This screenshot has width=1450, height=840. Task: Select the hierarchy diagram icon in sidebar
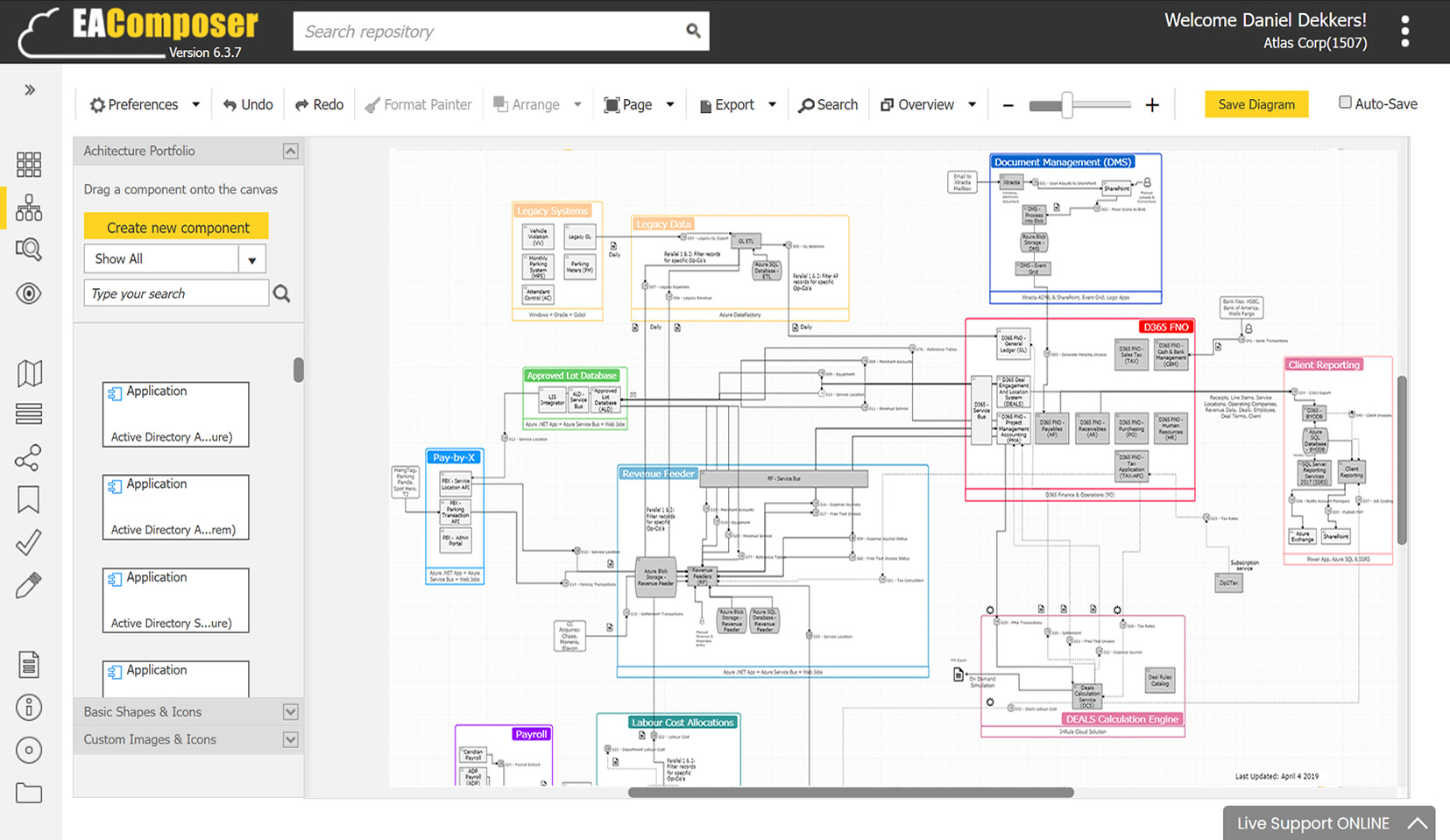click(x=29, y=208)
